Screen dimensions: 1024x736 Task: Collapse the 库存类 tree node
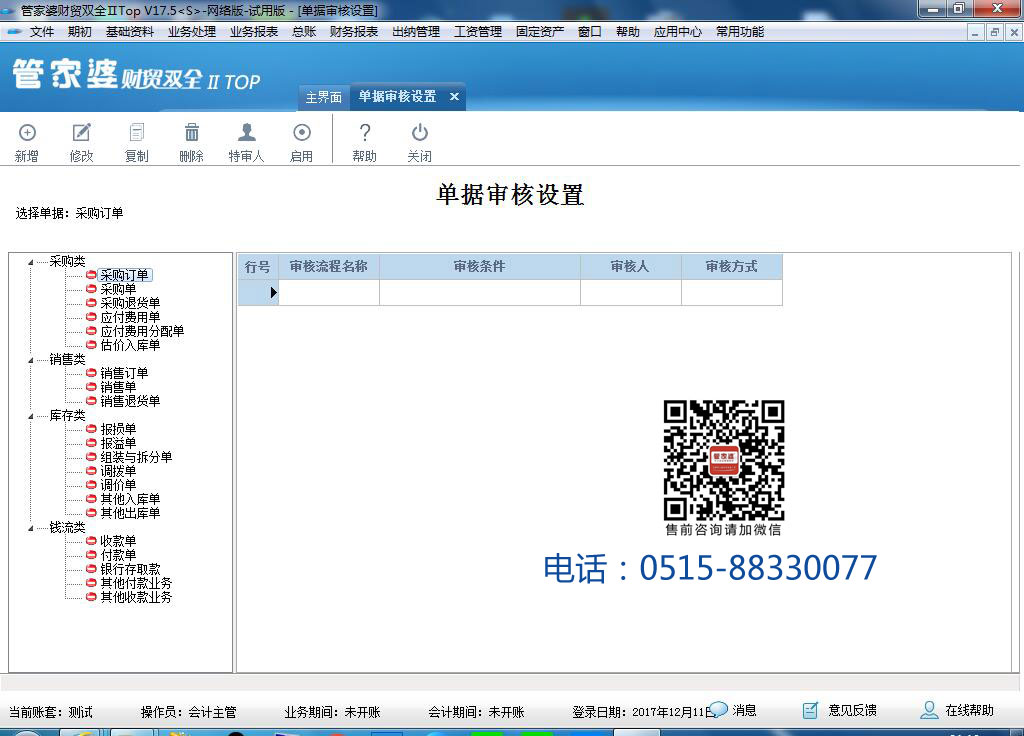[x=31, y=416]
